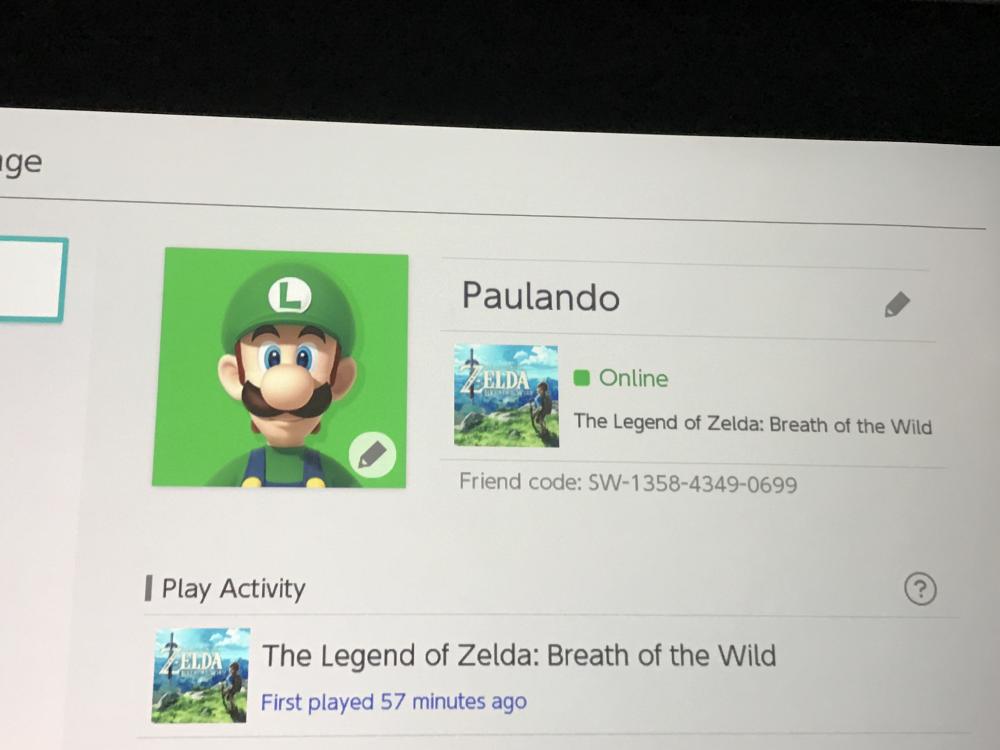This screenshot has width=1000, height=750.
Task: Click the partial page title ending in 'ge'
Action: (x=21, y=163)
